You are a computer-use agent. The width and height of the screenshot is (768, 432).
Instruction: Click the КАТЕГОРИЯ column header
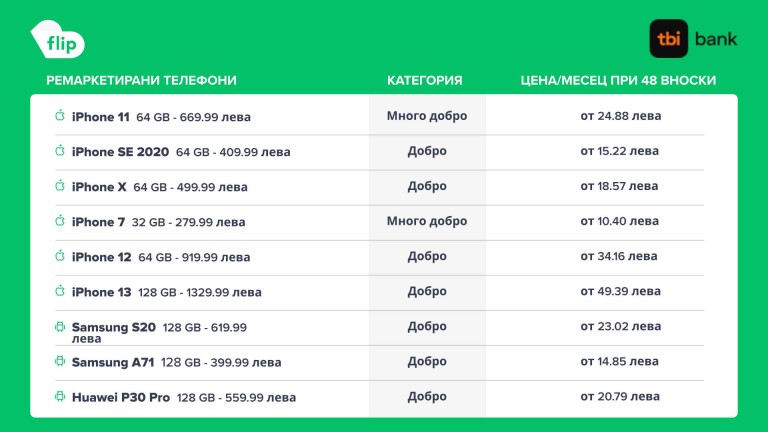[426, 80]
